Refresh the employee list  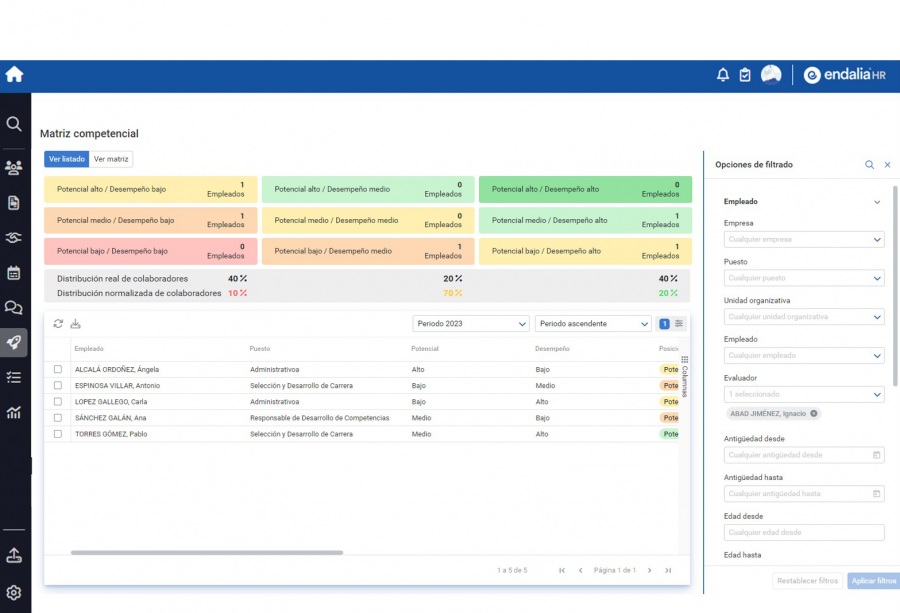coord(58,324)
